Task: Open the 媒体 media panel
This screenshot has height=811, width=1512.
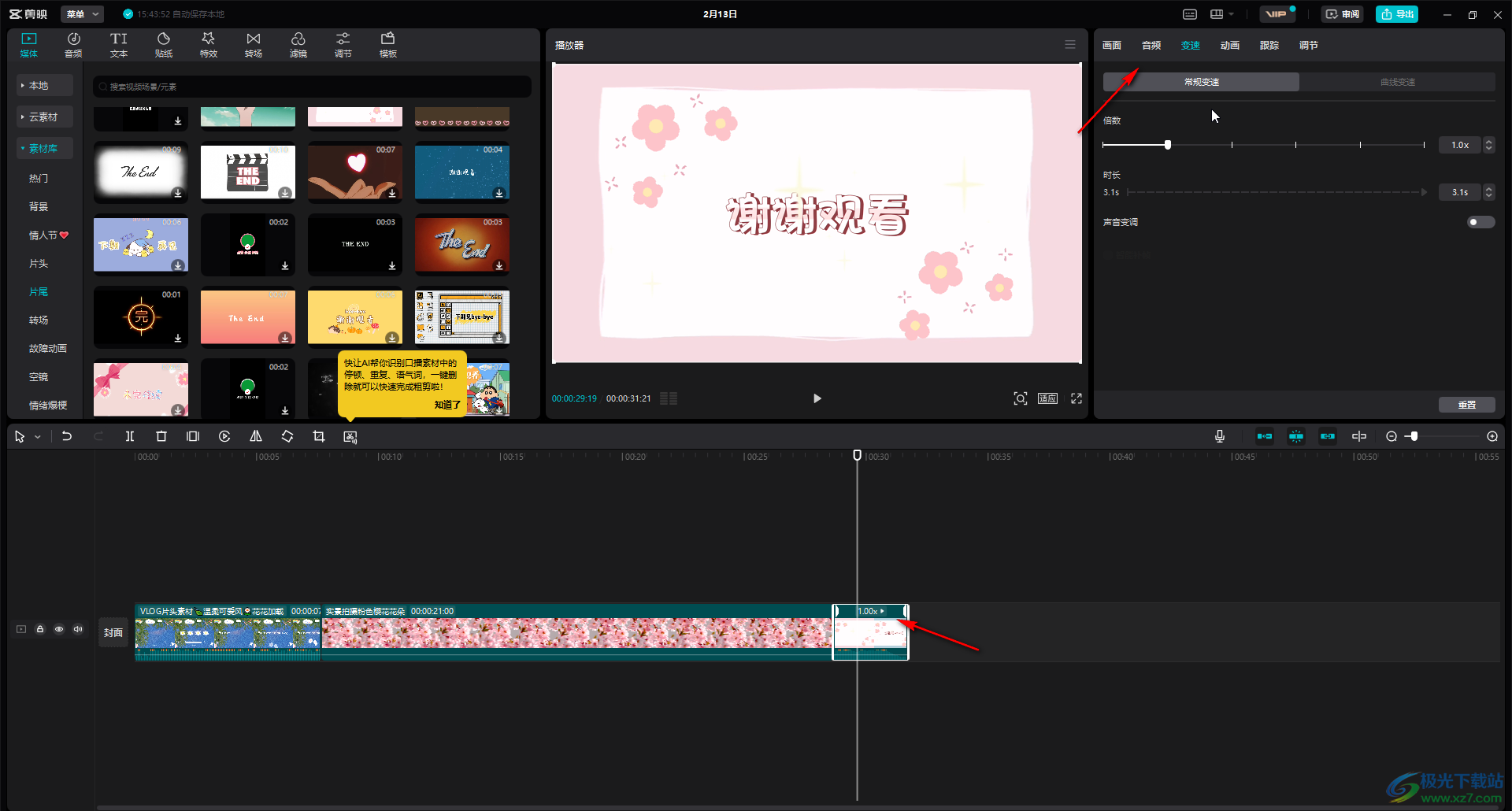Action: pyautogui.click(x=29, y=45)
